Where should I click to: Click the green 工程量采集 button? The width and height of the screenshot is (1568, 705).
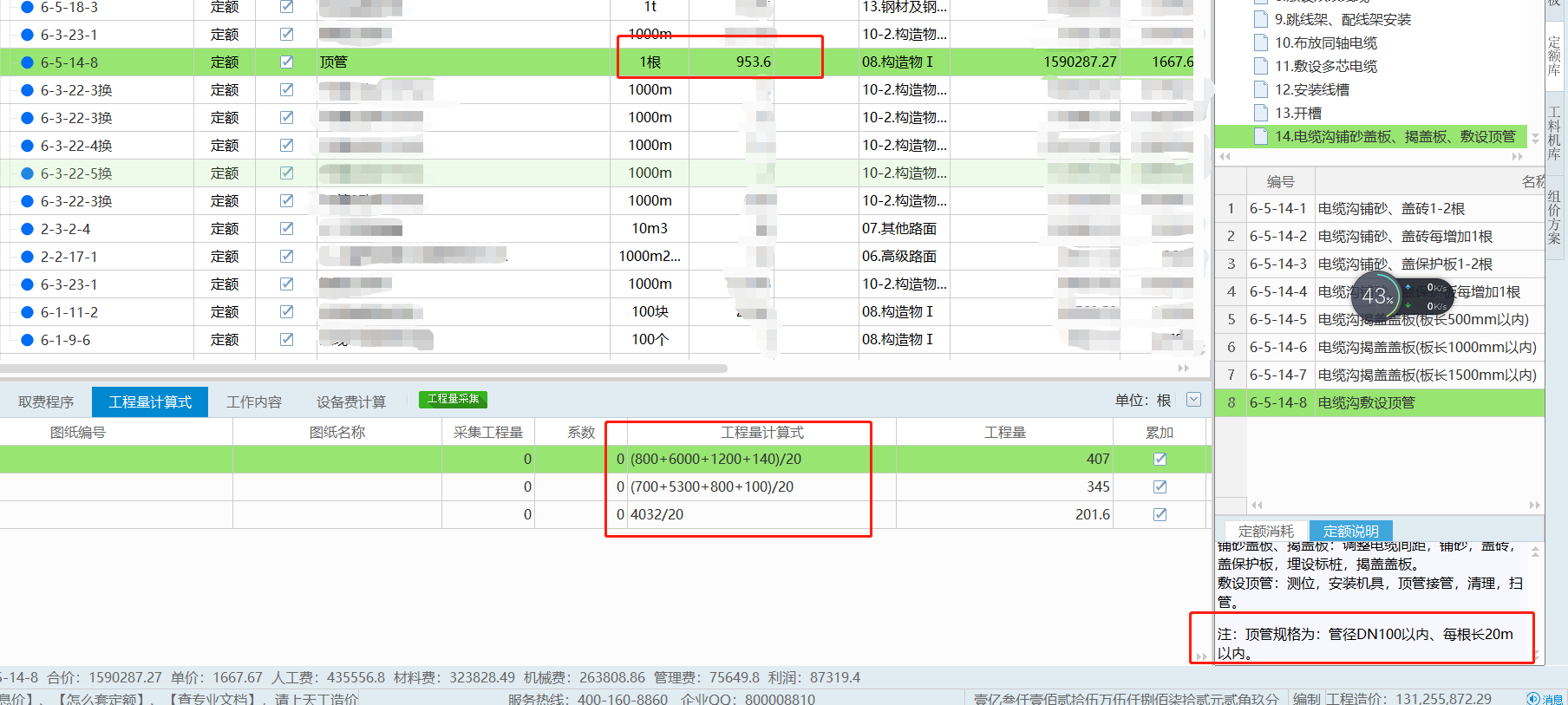click(x=453, y=399)
